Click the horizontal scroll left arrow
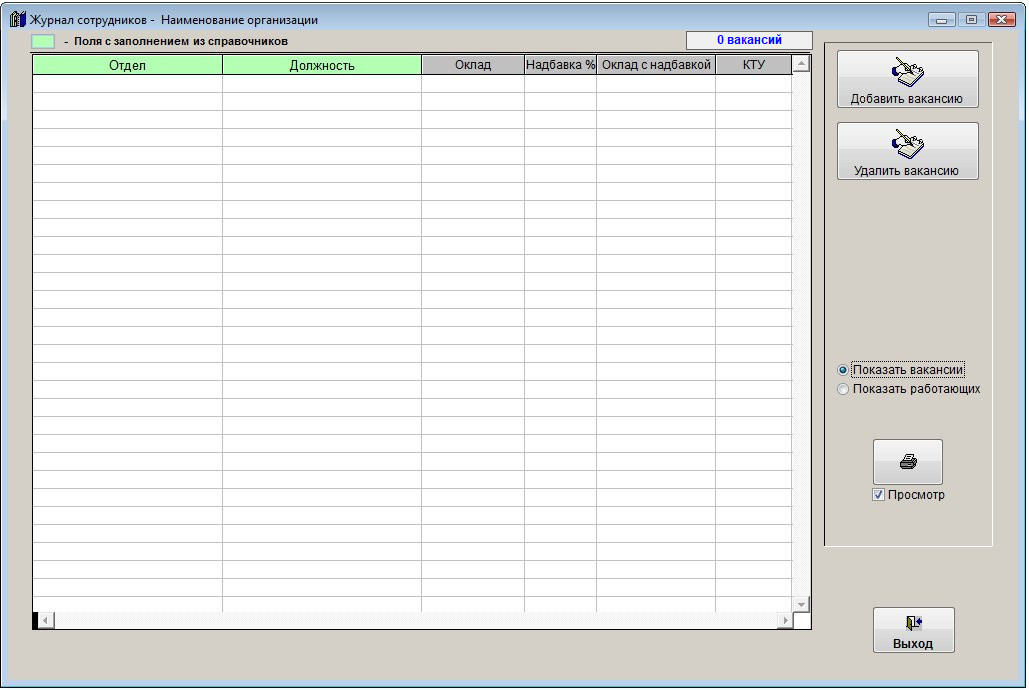This screenshot has width=1029, height=690. (45, 620)
